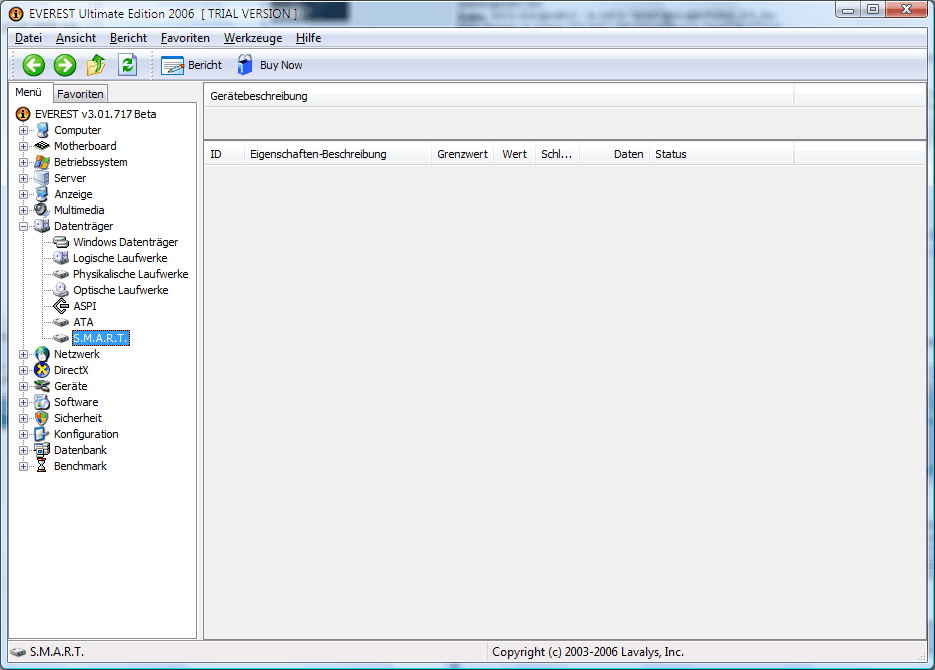
Task: Click the Windows Datenträger disk icon
Action: click(61, 242)
